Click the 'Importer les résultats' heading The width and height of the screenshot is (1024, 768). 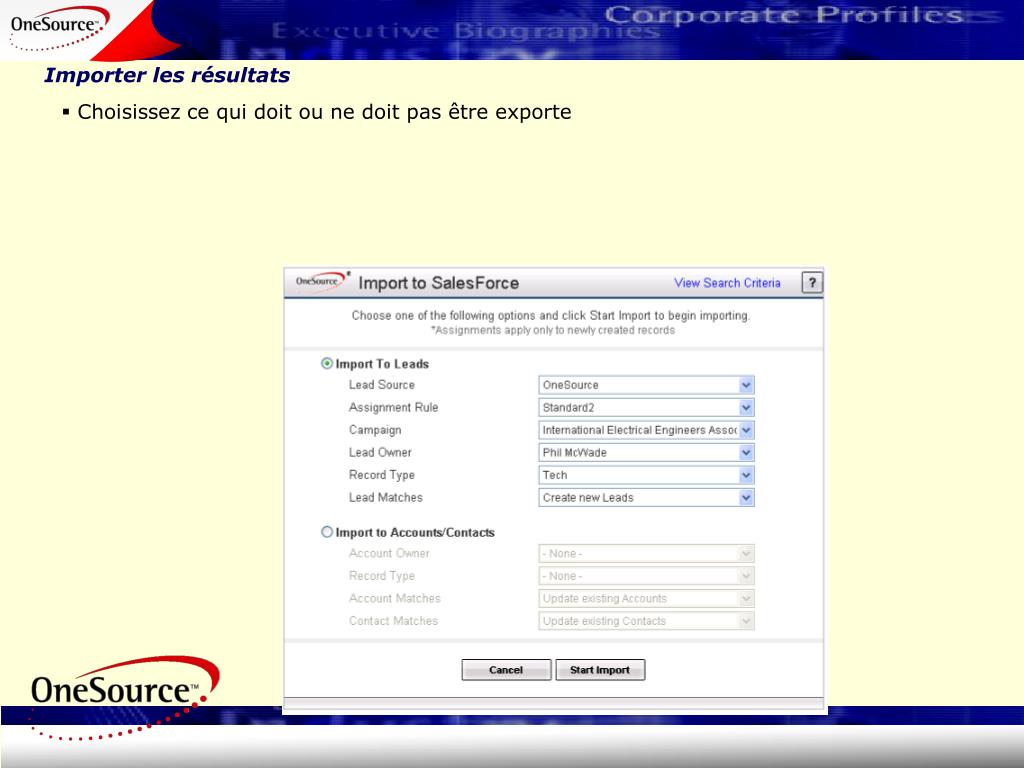tap(167, 75)
